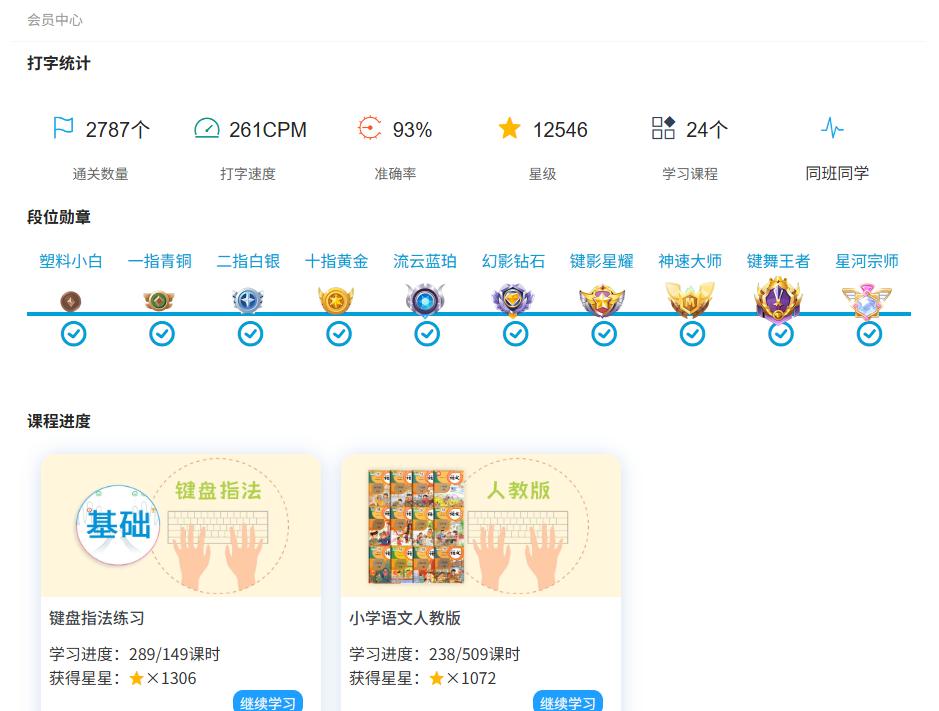Continue learning 键盘指法练习 course

click(268, 702)
